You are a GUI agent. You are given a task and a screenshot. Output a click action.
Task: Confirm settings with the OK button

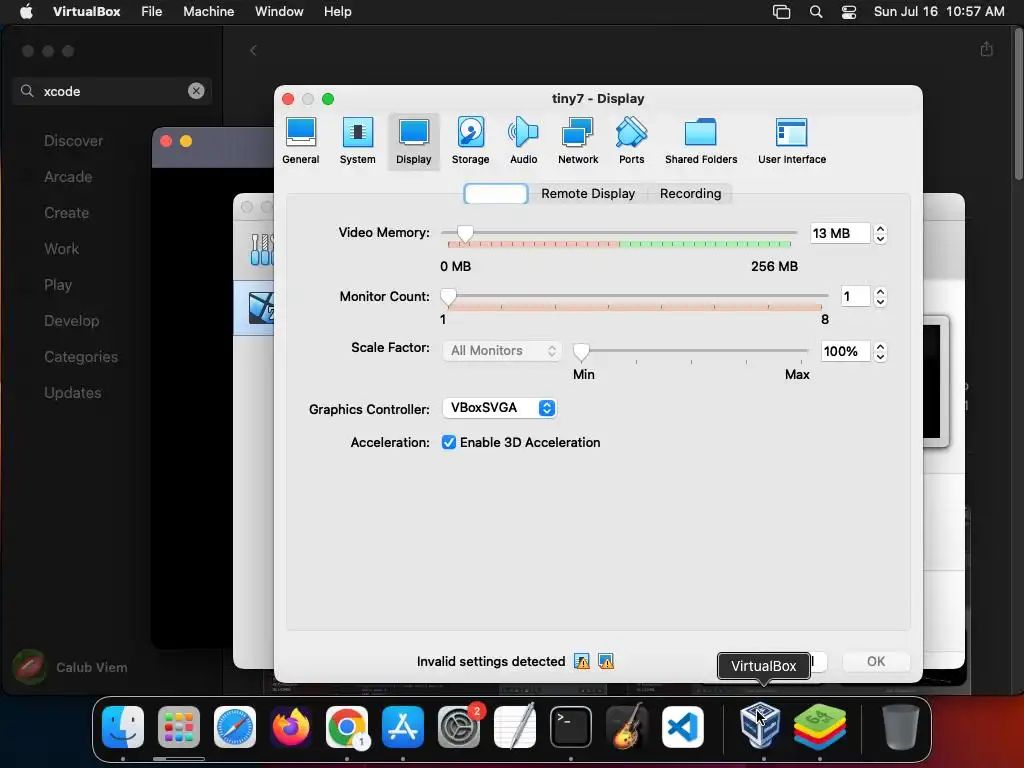tap(876, 662)
